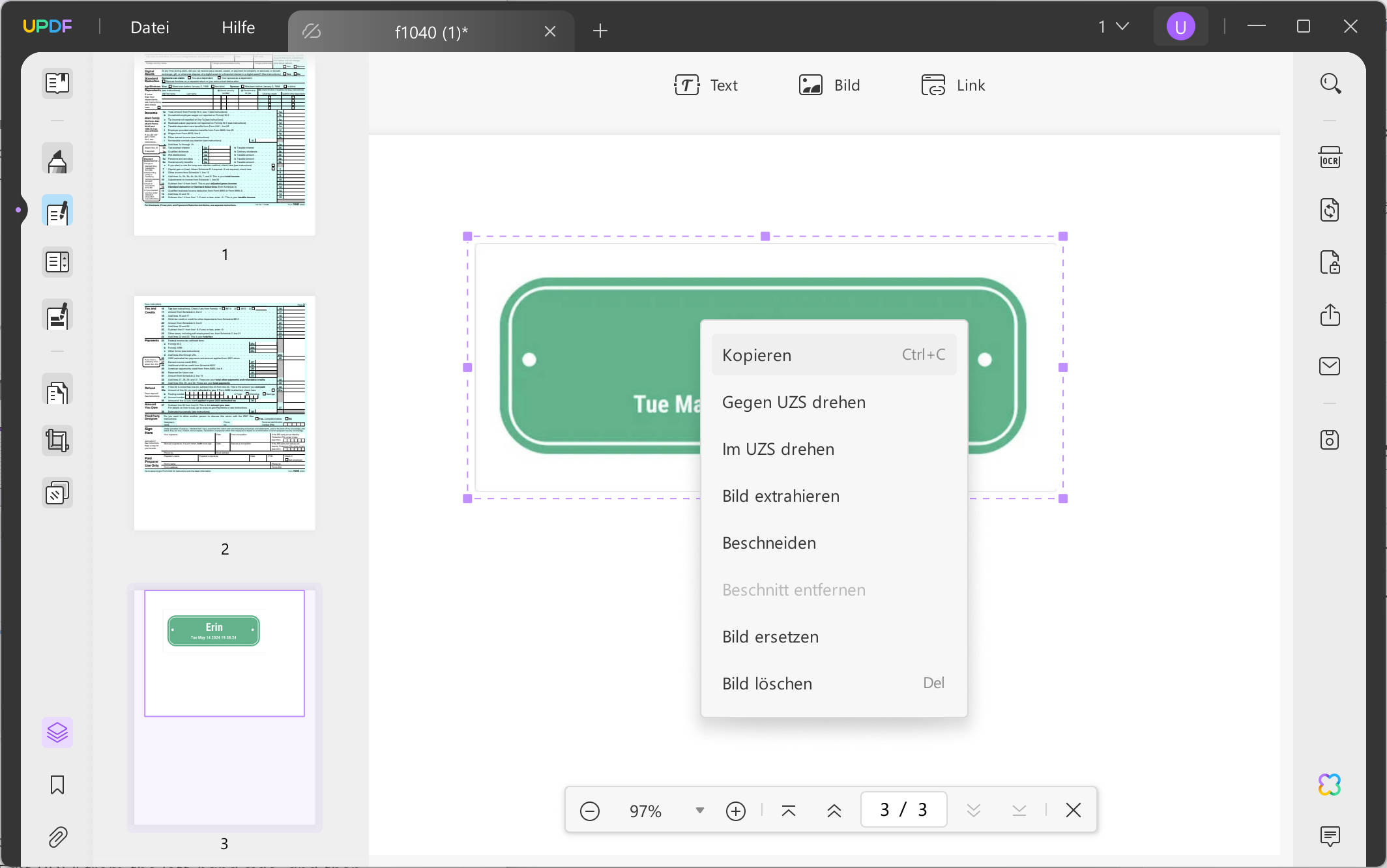Open the zoom level dropdown arrow
The height and width of the screenshot is (868, 1387).
(x=699, y=811)
